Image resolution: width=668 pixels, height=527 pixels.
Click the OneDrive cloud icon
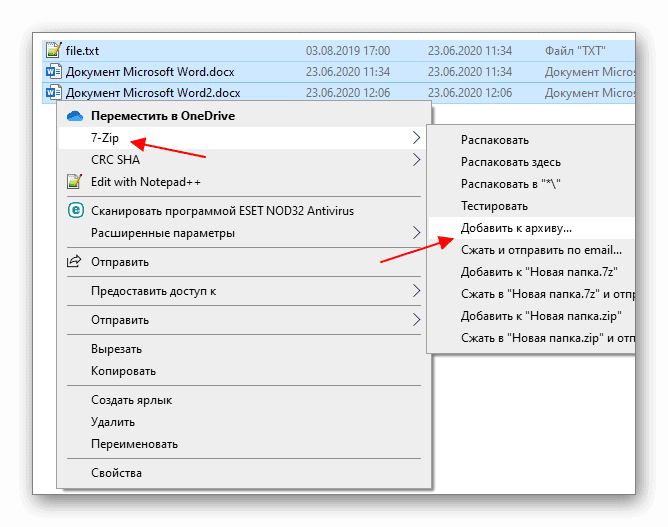[x=75, y=116]
